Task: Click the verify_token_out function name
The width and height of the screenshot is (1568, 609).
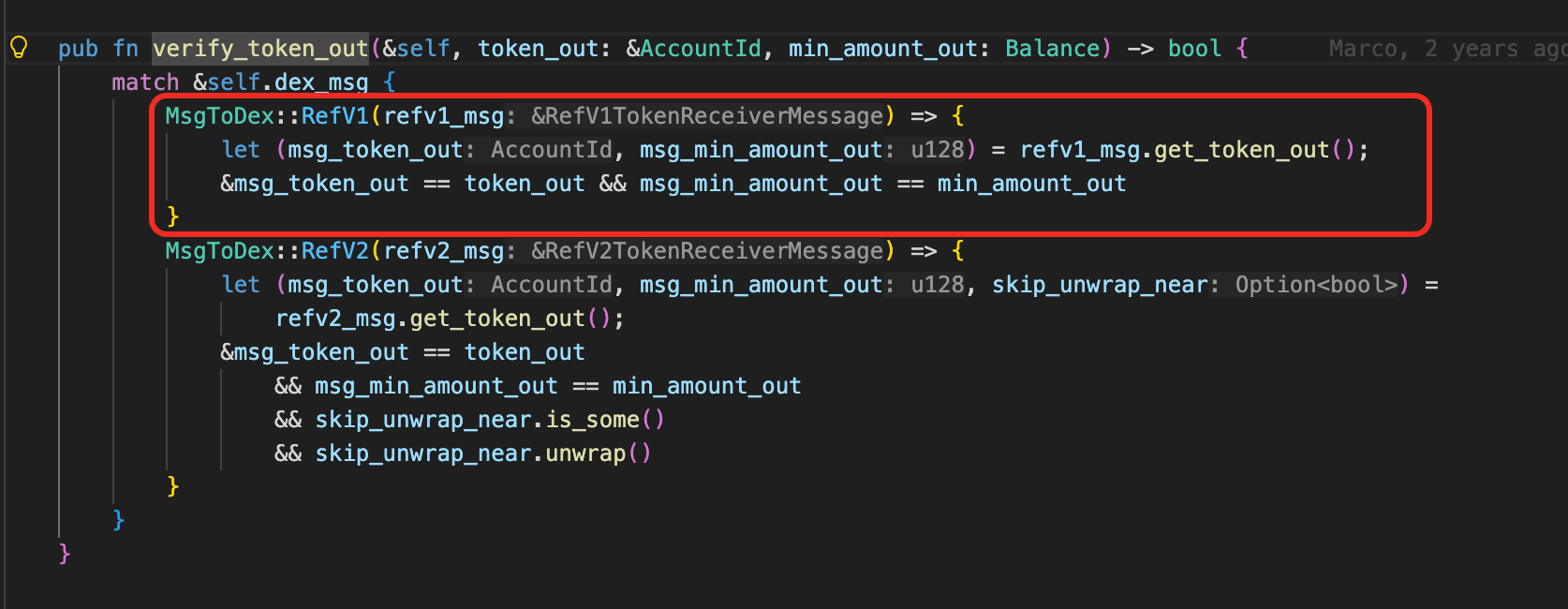Action: pos(260,49)
